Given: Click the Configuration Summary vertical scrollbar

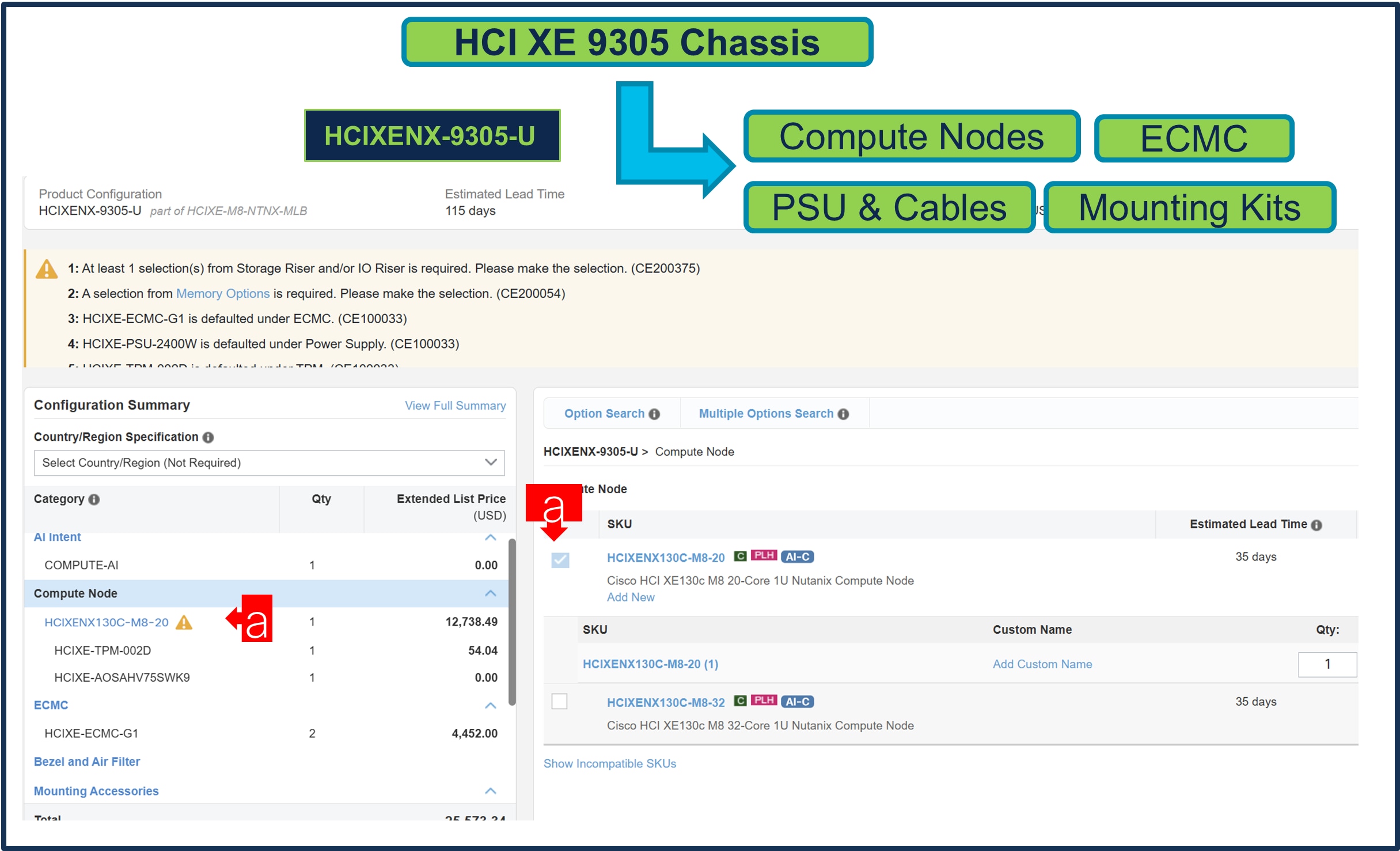Looking at the screenshot, I should 512,622.
